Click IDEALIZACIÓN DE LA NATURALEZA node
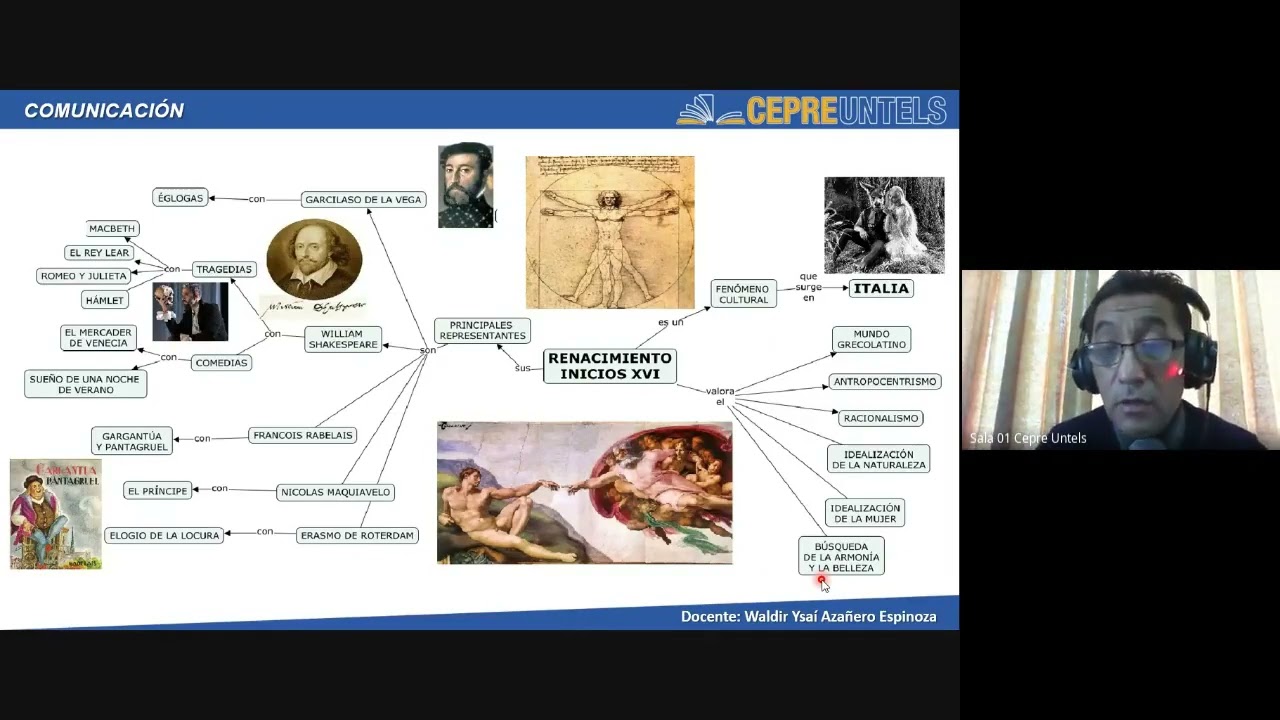The width and height of the screenshot is (1280, 720). click(x=879, y=460)
